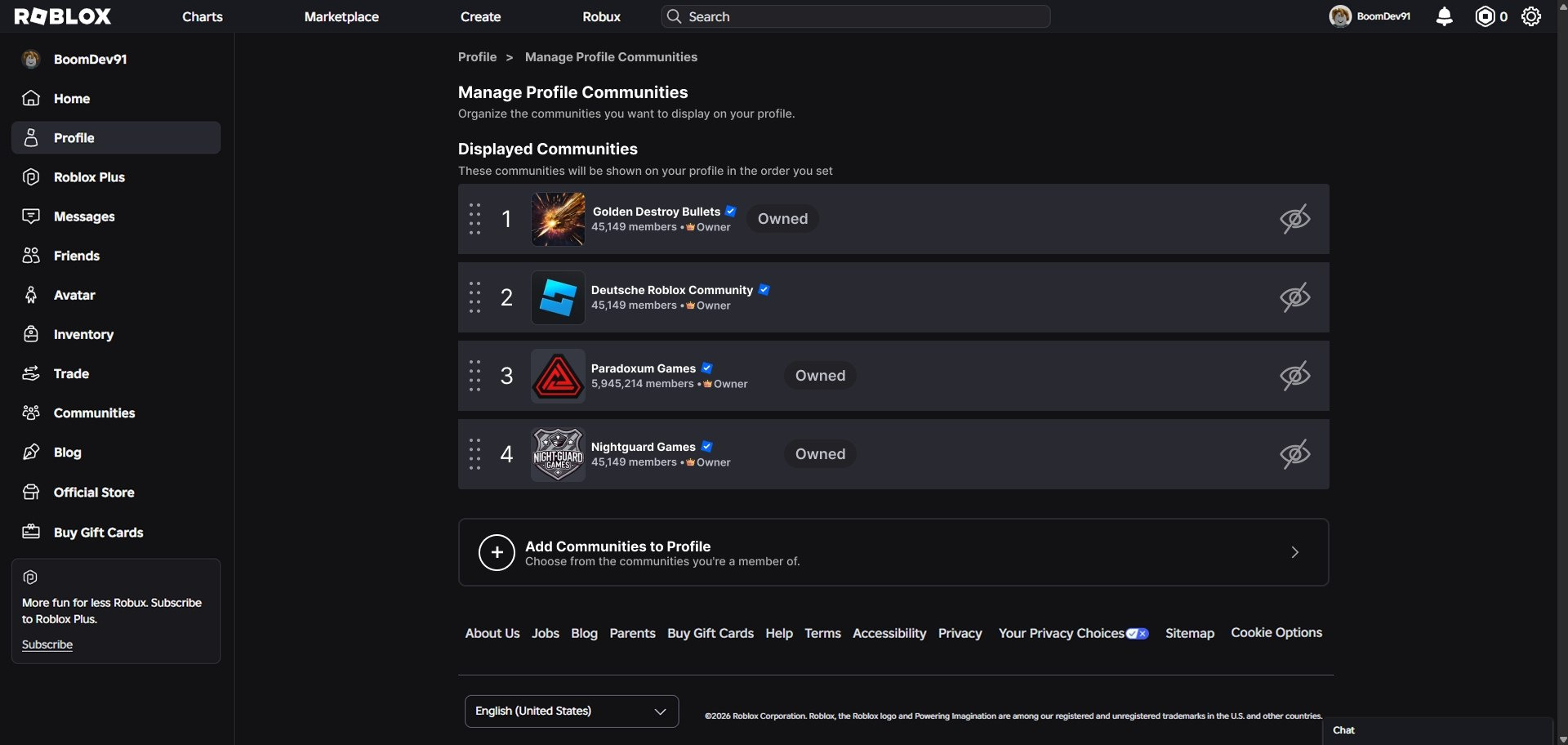Click the Official Store icon in sidebar
Screen dimensions: 1568x745
[x=31, y=492]
